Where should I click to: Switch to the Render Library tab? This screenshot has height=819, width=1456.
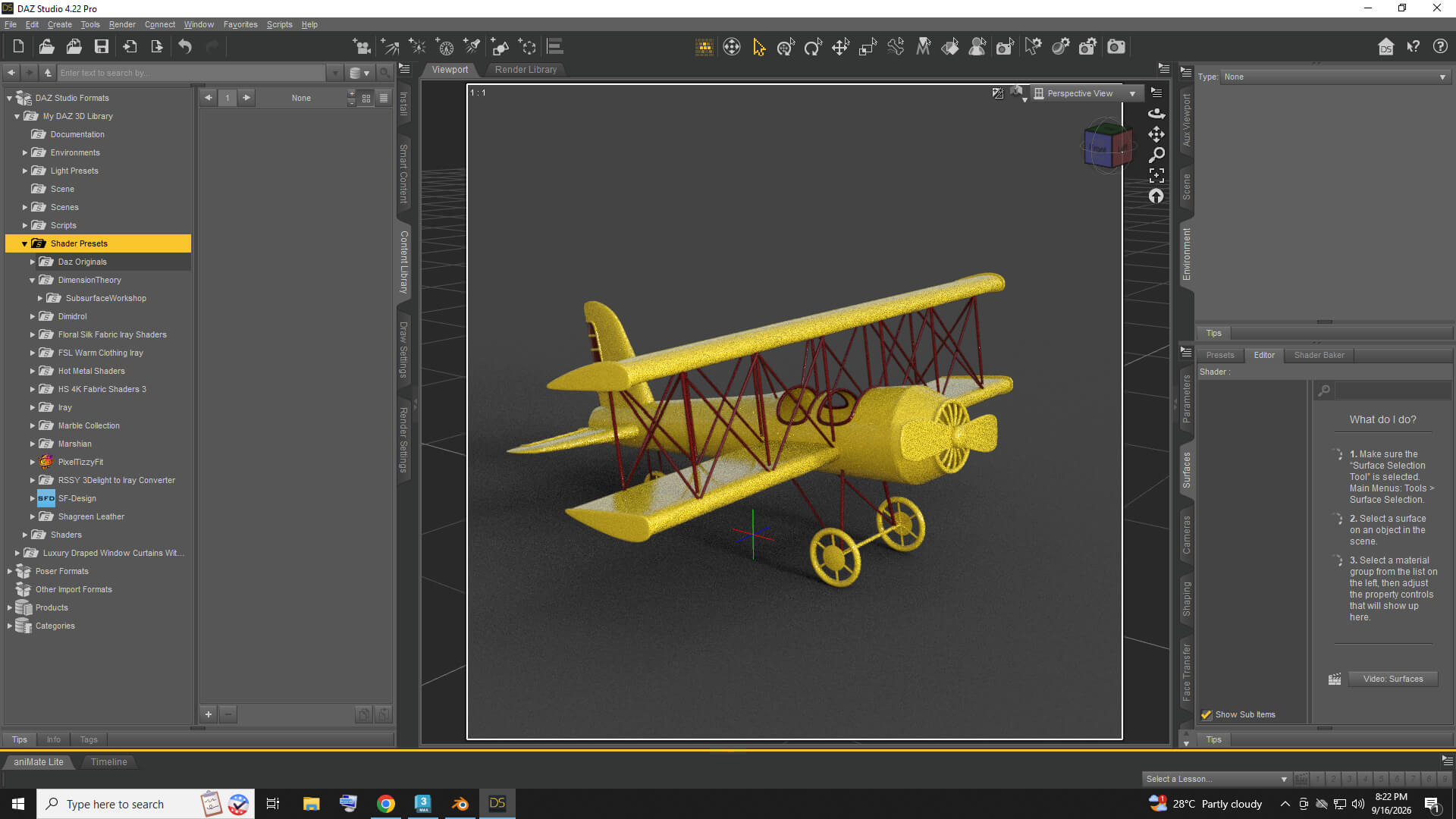(x=526, y=70)
